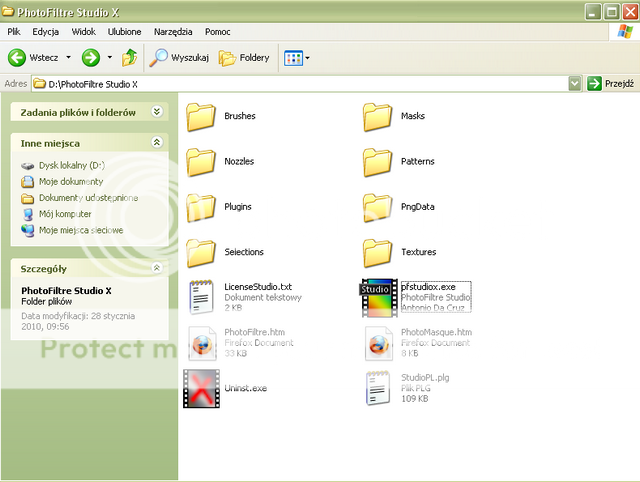Open the Brushes folder

202,116
